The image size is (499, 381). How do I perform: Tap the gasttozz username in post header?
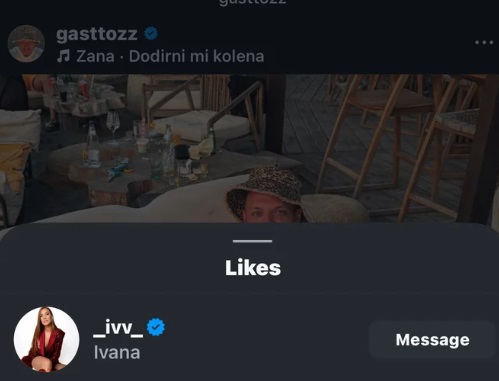coord(97,34)
